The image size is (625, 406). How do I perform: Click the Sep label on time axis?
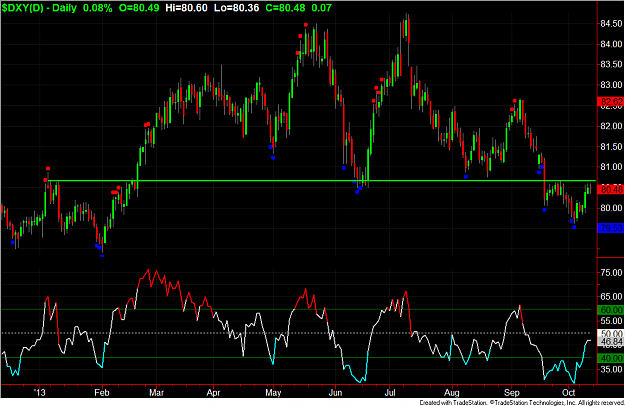click(x=511, y=392)
